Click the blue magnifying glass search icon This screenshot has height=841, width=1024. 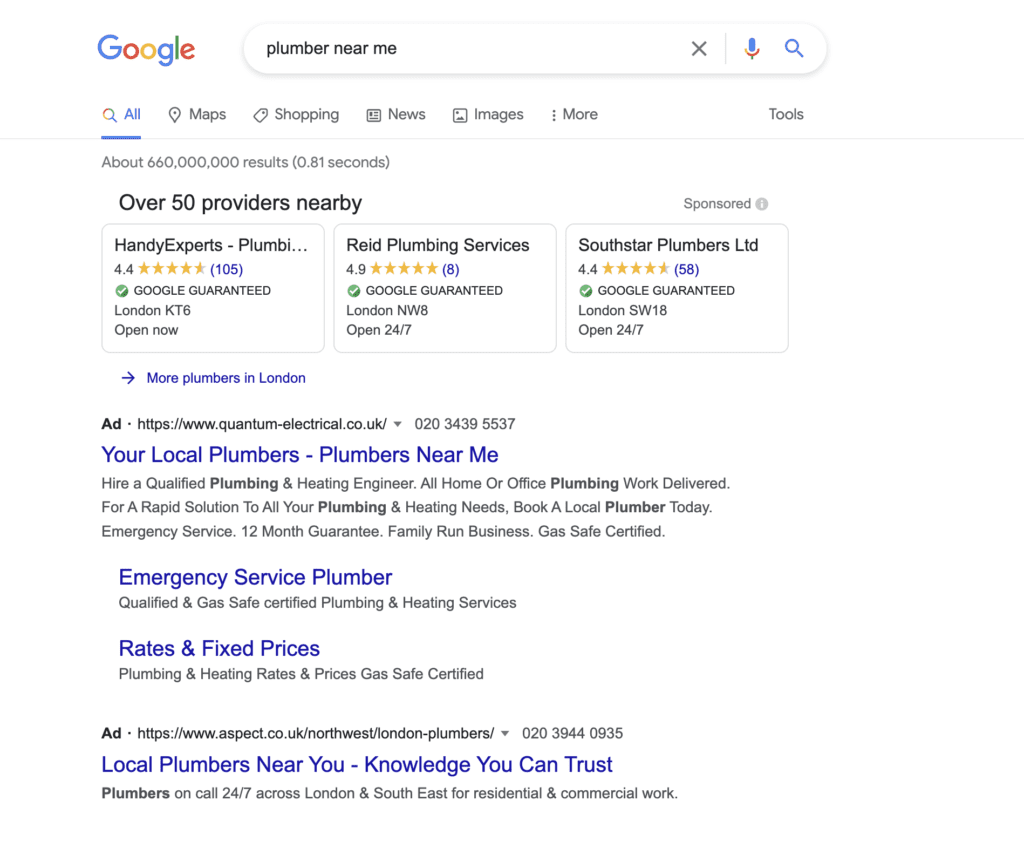pos(794,49)
